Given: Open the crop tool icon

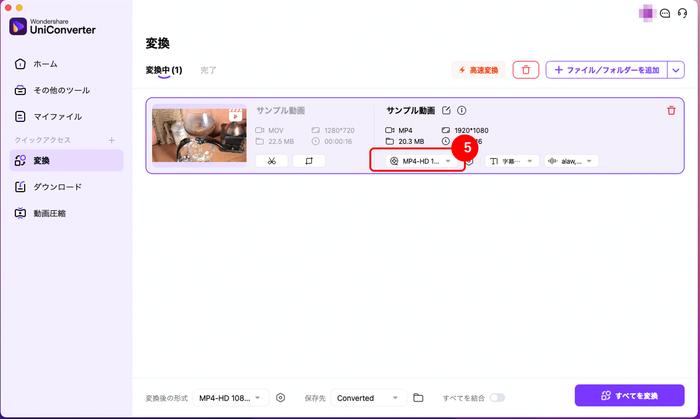Looking at the screenshot, I should (309, 161).
